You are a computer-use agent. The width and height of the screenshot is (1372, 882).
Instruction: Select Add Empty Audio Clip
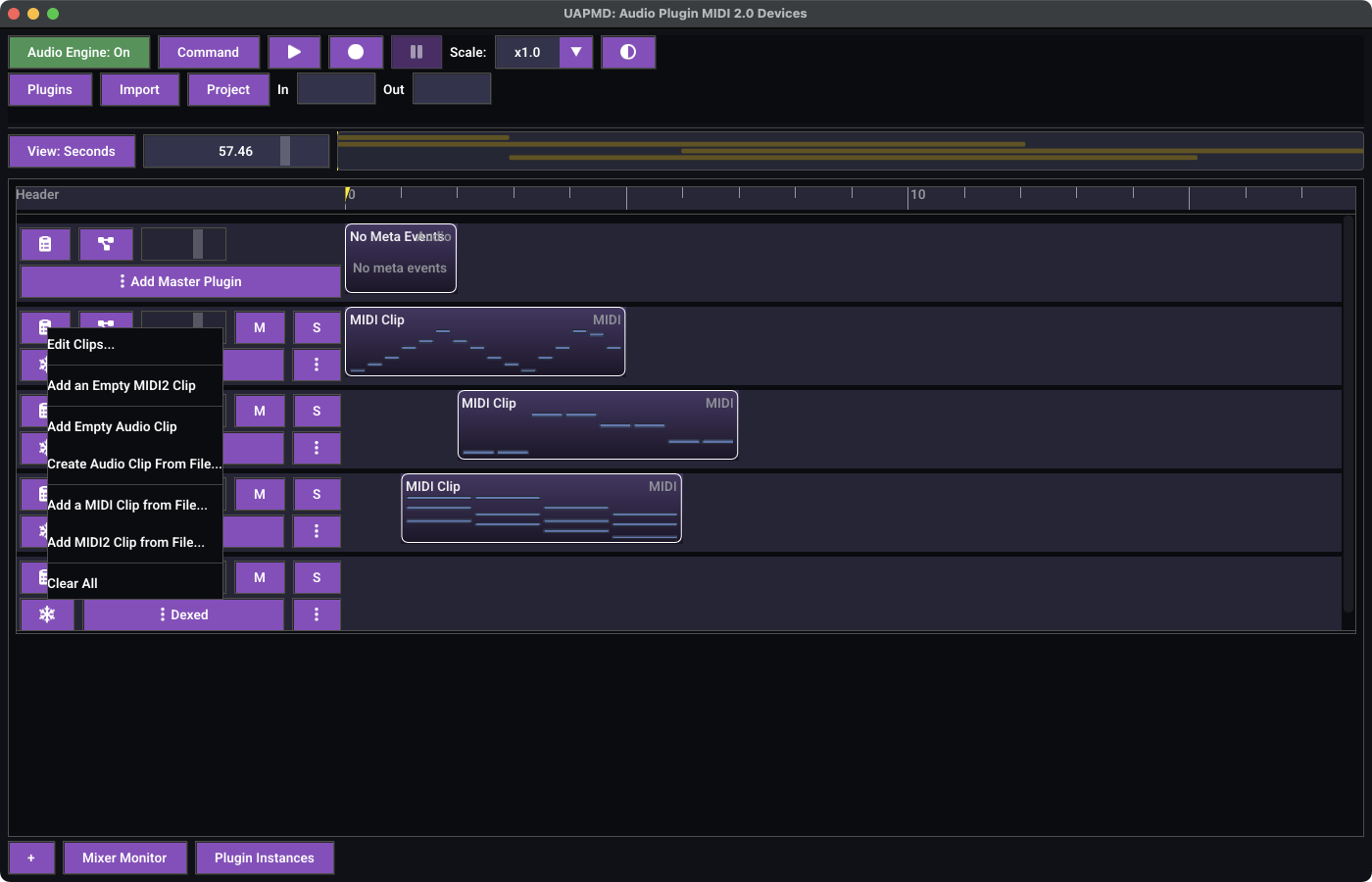pos(135,426)
